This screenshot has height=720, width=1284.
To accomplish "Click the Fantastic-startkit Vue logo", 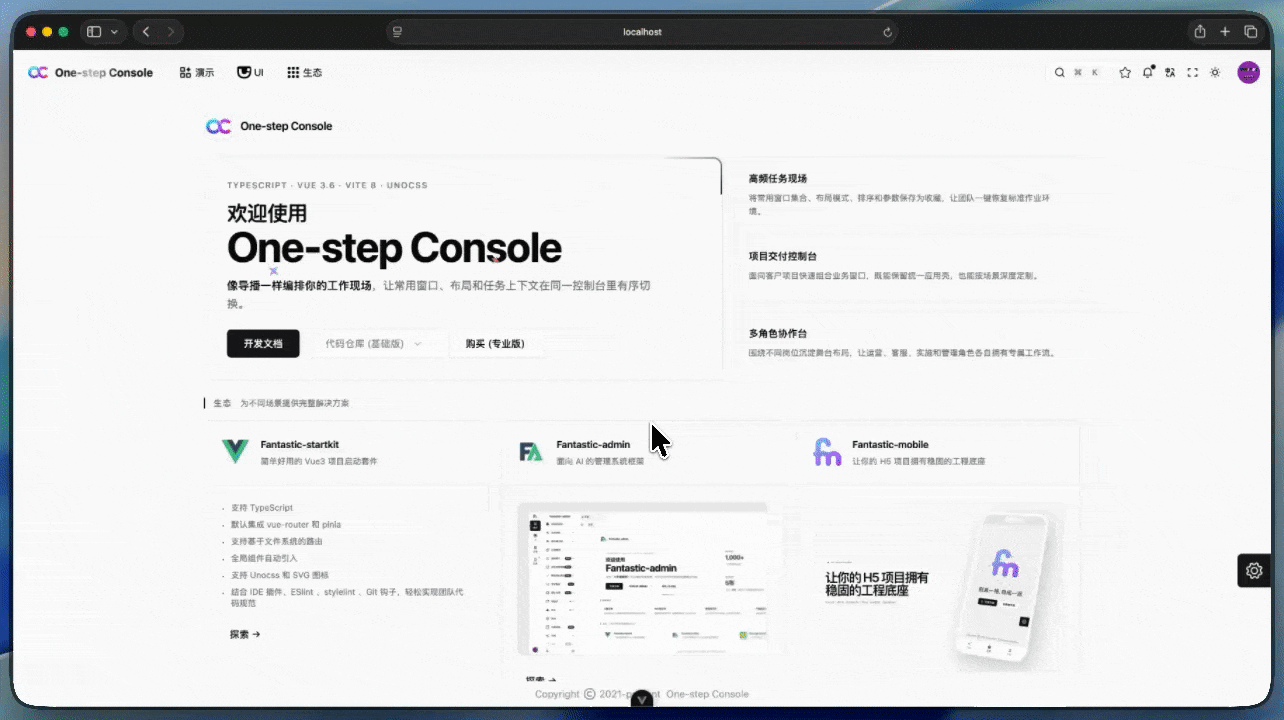I will [235, 452].
